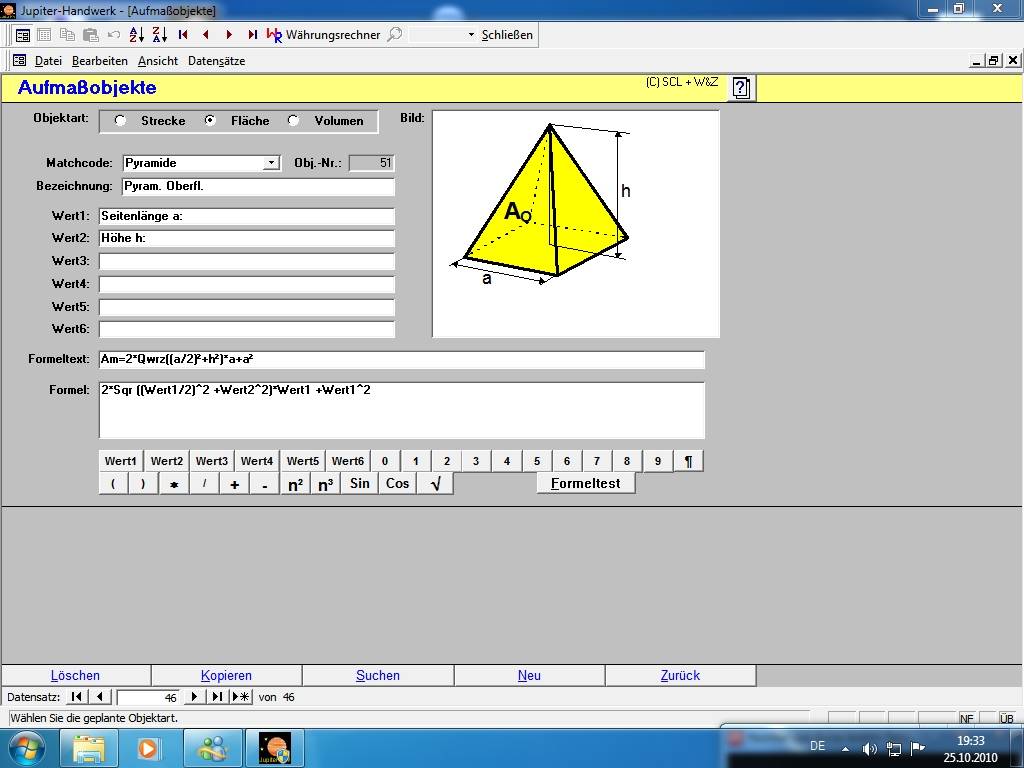
Task: Choose Volumen as the Objektart
Action: (x=293, y=121)
